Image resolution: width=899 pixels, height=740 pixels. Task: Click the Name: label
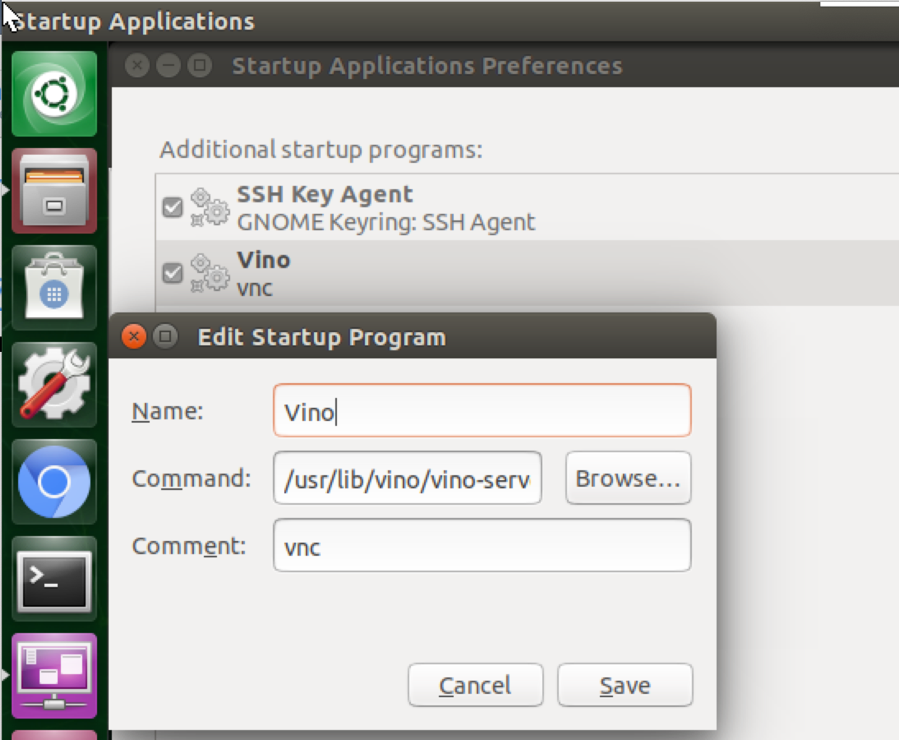click(168, 411)
